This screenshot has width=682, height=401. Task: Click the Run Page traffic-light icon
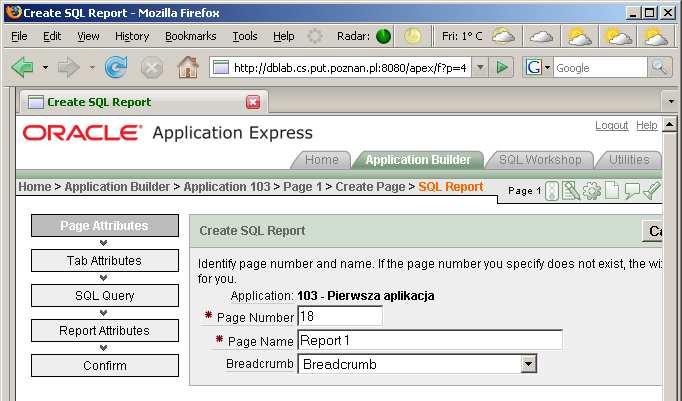point(552,190)
